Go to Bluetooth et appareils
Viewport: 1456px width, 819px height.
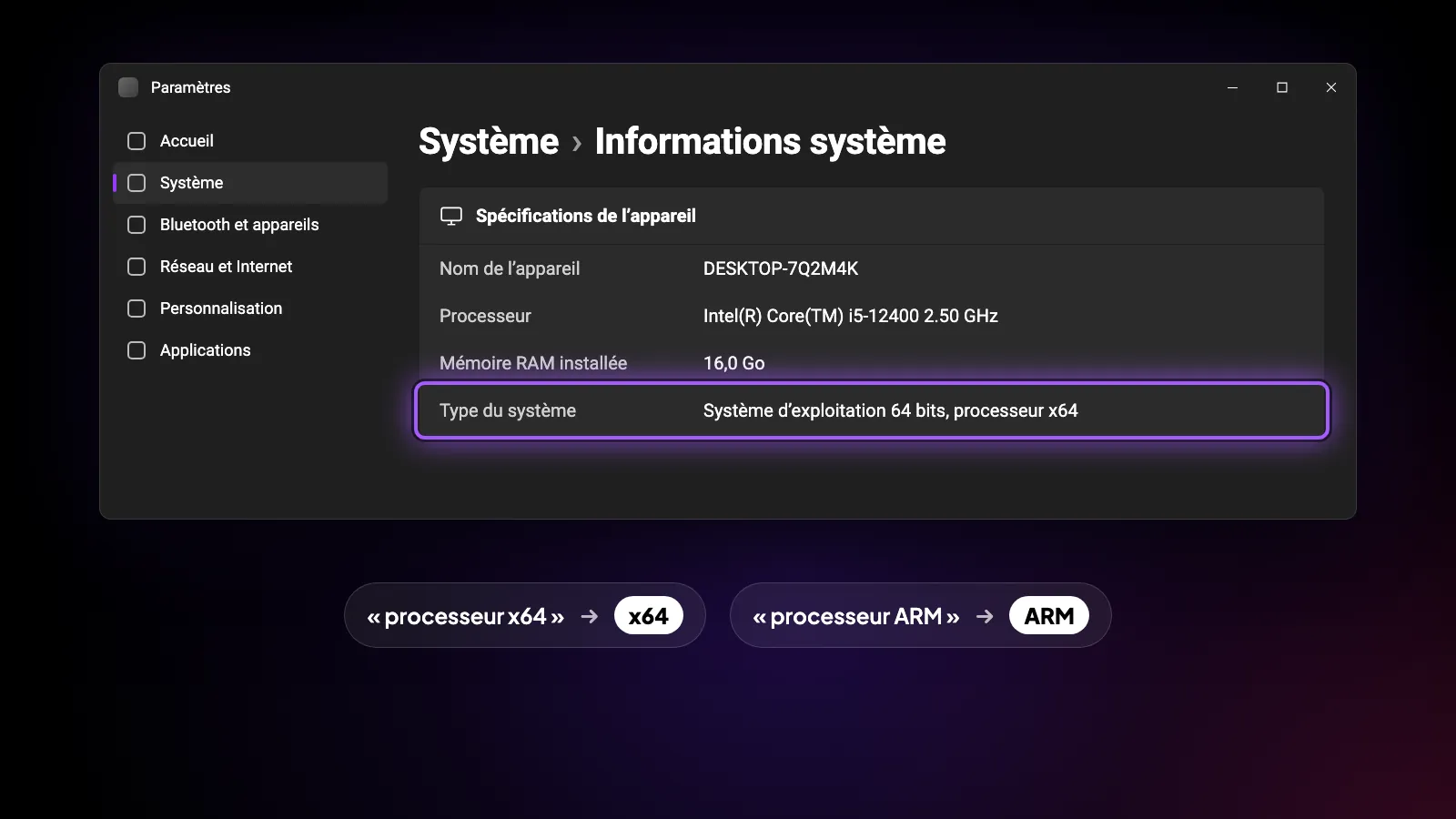pyautogui.click(x=250, y=225)
